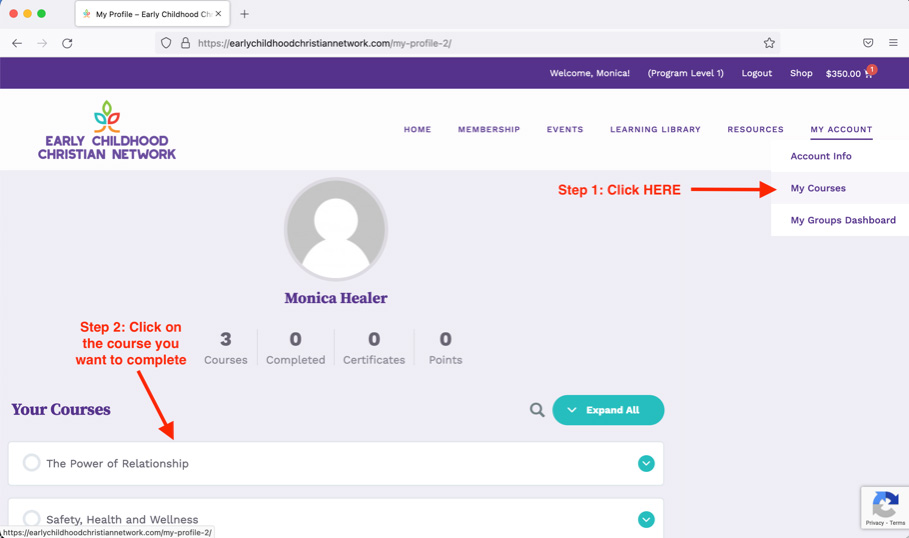Image resolution: width=909 pixels, height=538 pixels.
Task: Select My Courses from account menu
Action: 818,188
